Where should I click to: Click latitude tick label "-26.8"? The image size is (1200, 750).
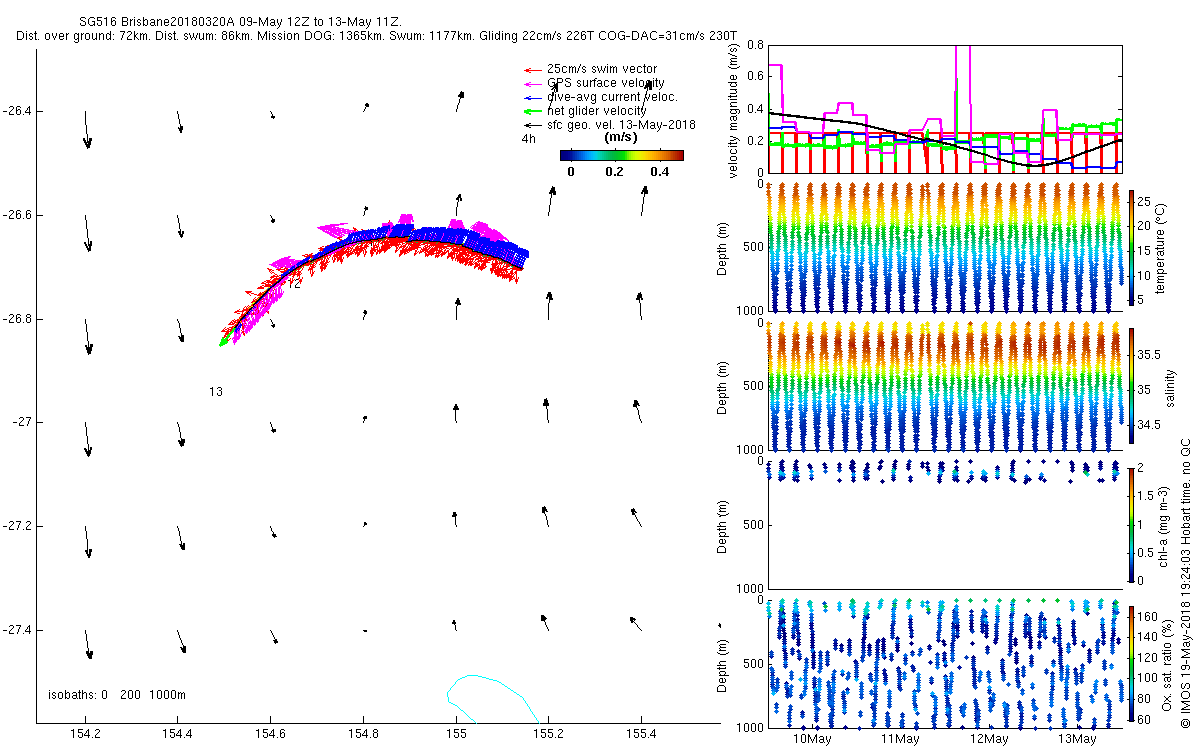16,319
